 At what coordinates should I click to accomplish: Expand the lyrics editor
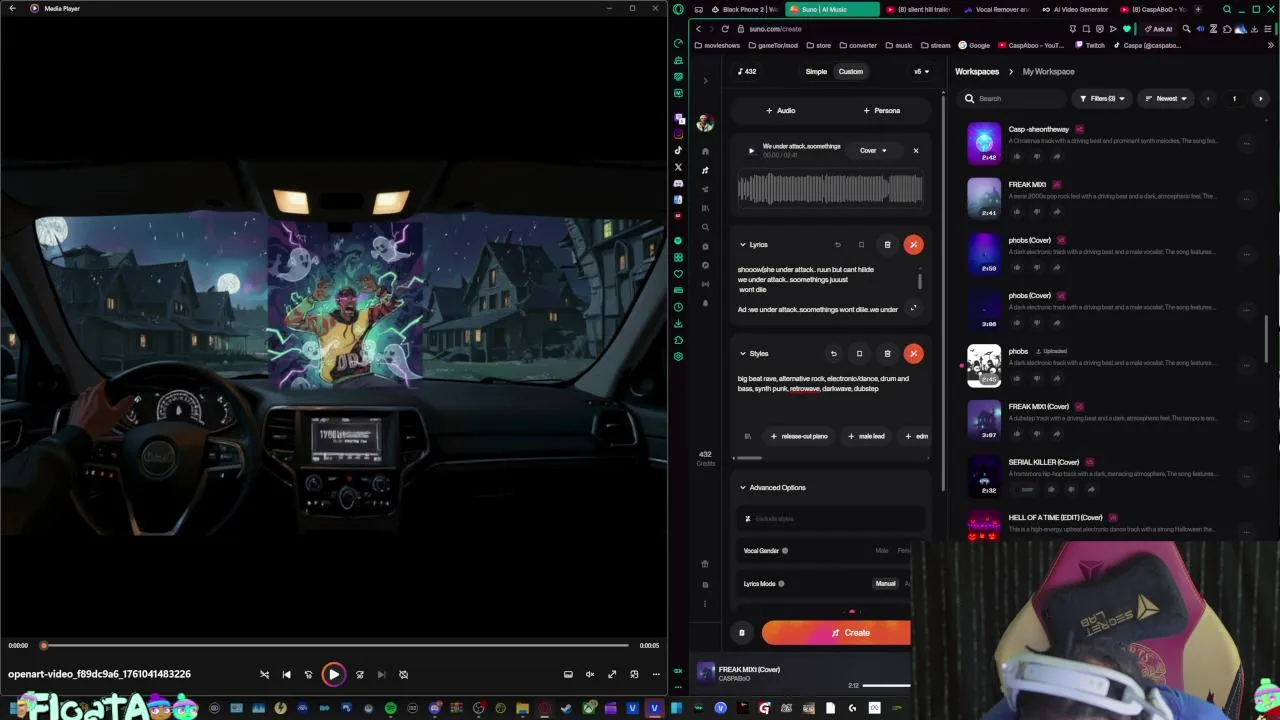(x=913, y=308)
